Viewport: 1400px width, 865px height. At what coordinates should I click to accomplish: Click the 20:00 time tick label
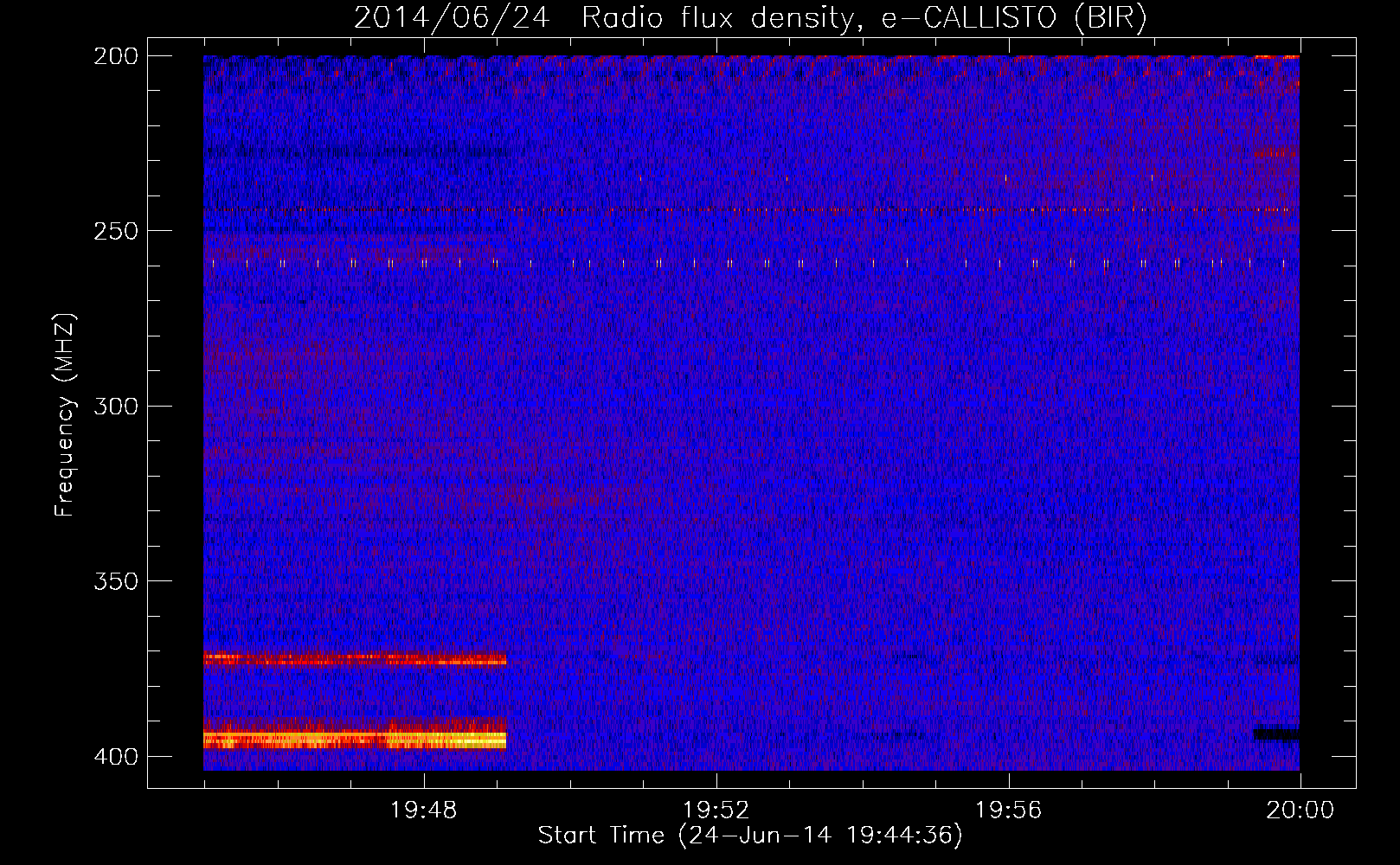pyautogui.click(x=1300, y=811)
